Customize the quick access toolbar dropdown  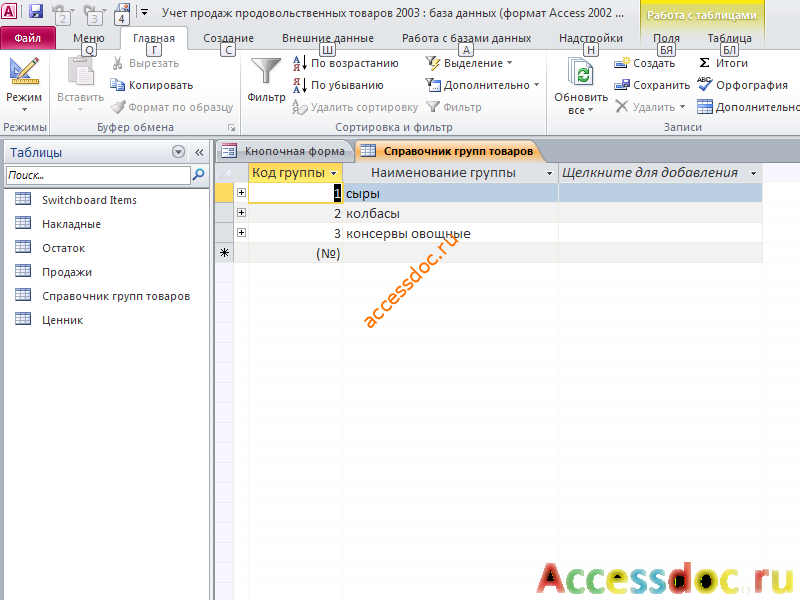(x=144, y=12)
